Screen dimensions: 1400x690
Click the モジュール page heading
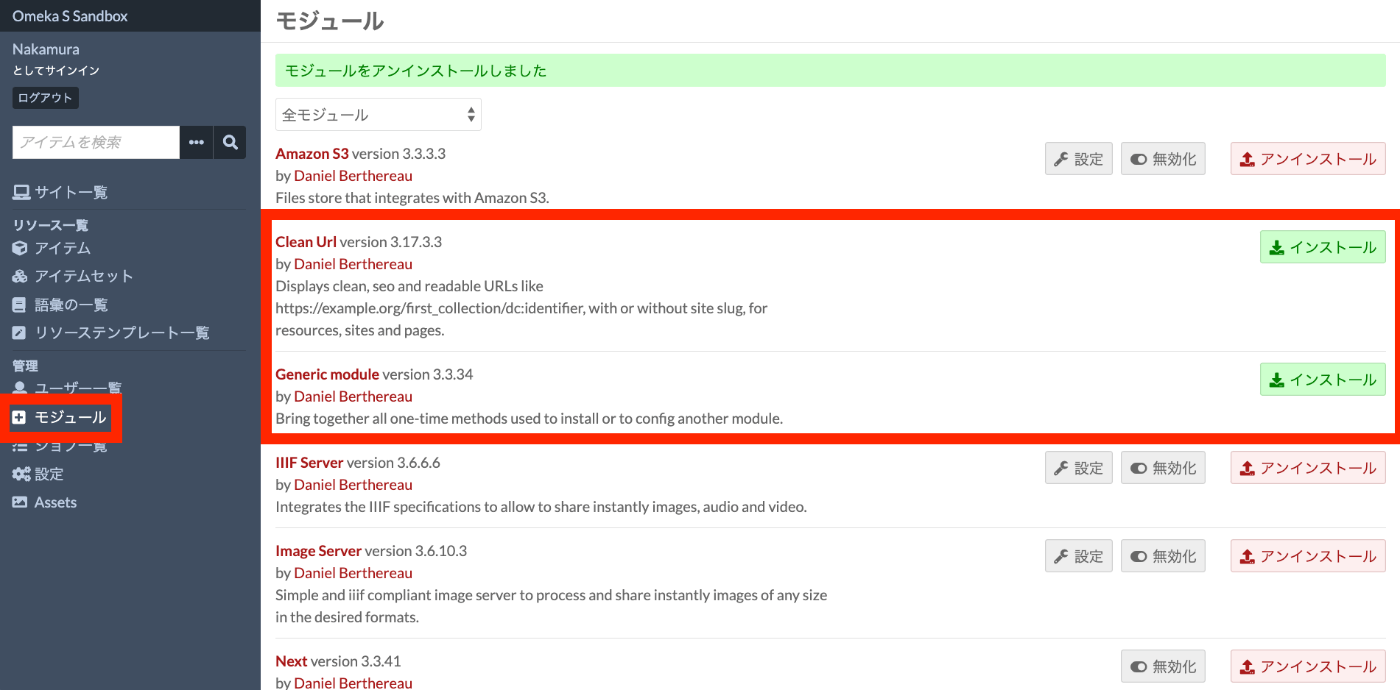[329, 20]
